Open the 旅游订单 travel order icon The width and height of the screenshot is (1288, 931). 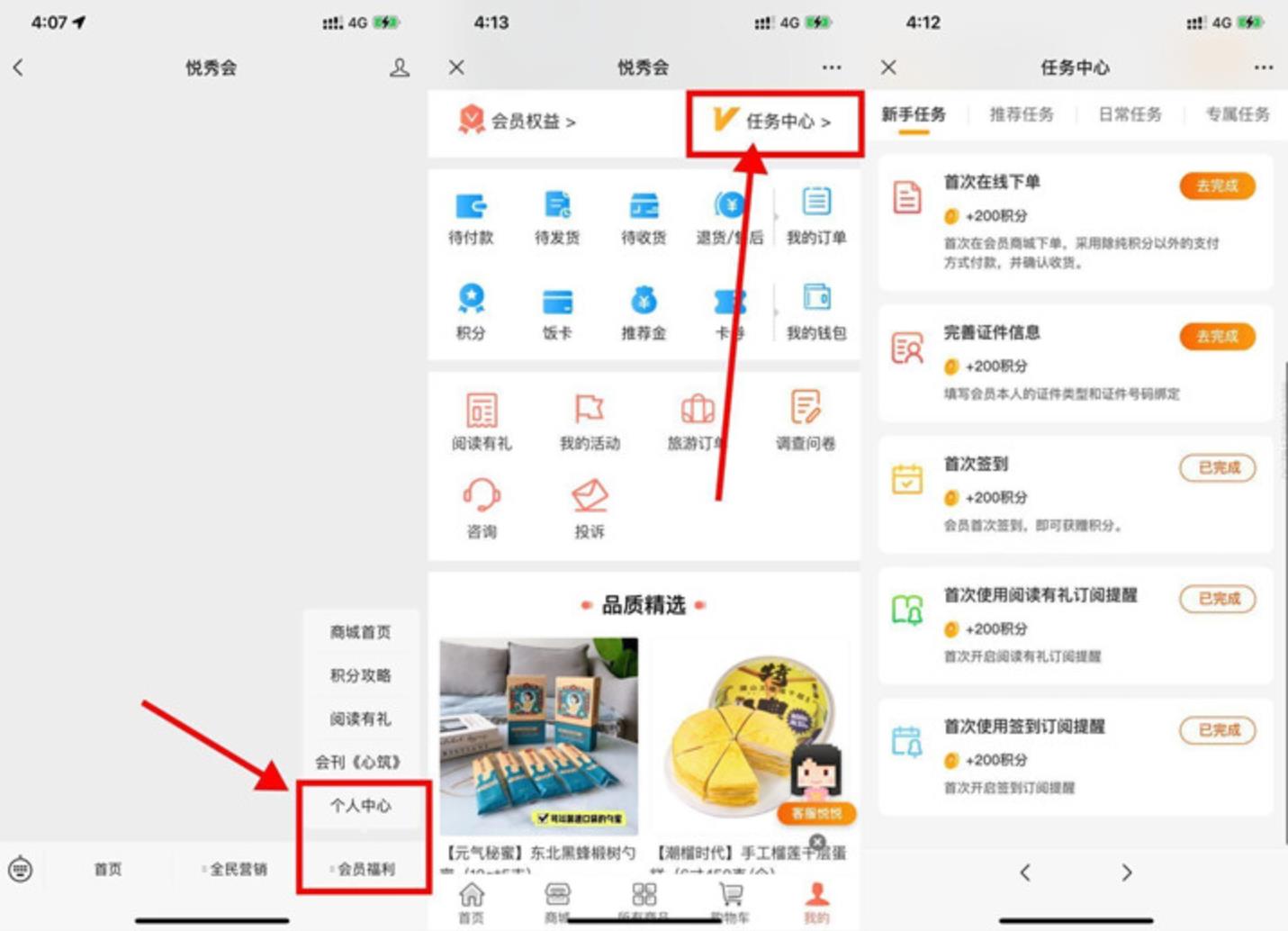pos(698,419)
